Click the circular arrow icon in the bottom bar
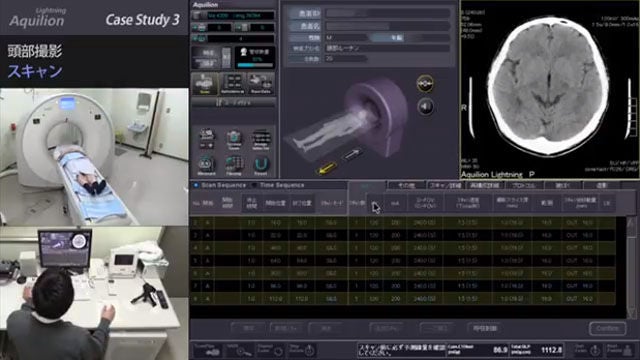 coord(271,350)
